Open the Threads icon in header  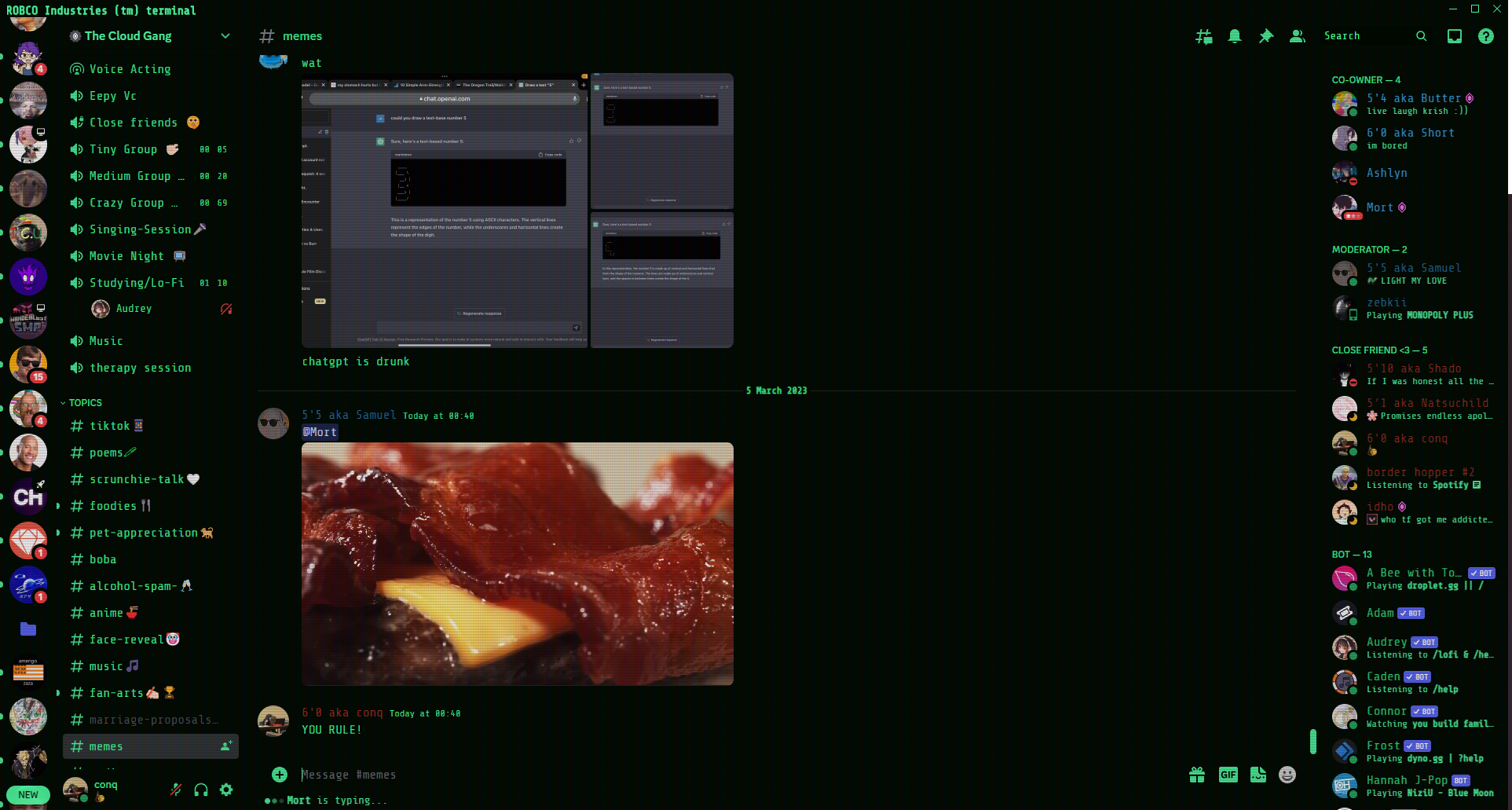(x=1203, y=36)
